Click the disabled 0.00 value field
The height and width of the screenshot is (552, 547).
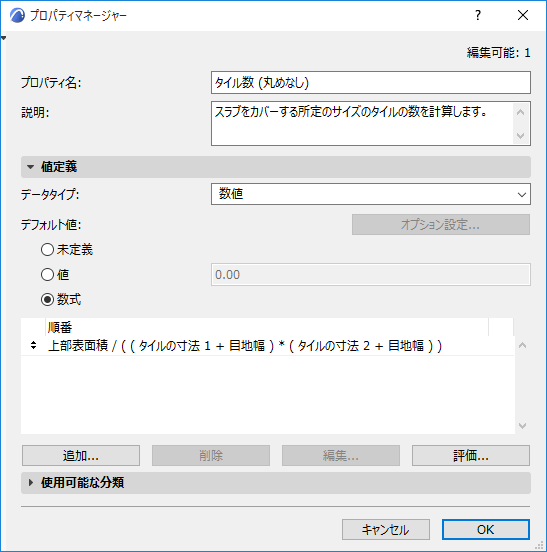(x=371, y=275)
